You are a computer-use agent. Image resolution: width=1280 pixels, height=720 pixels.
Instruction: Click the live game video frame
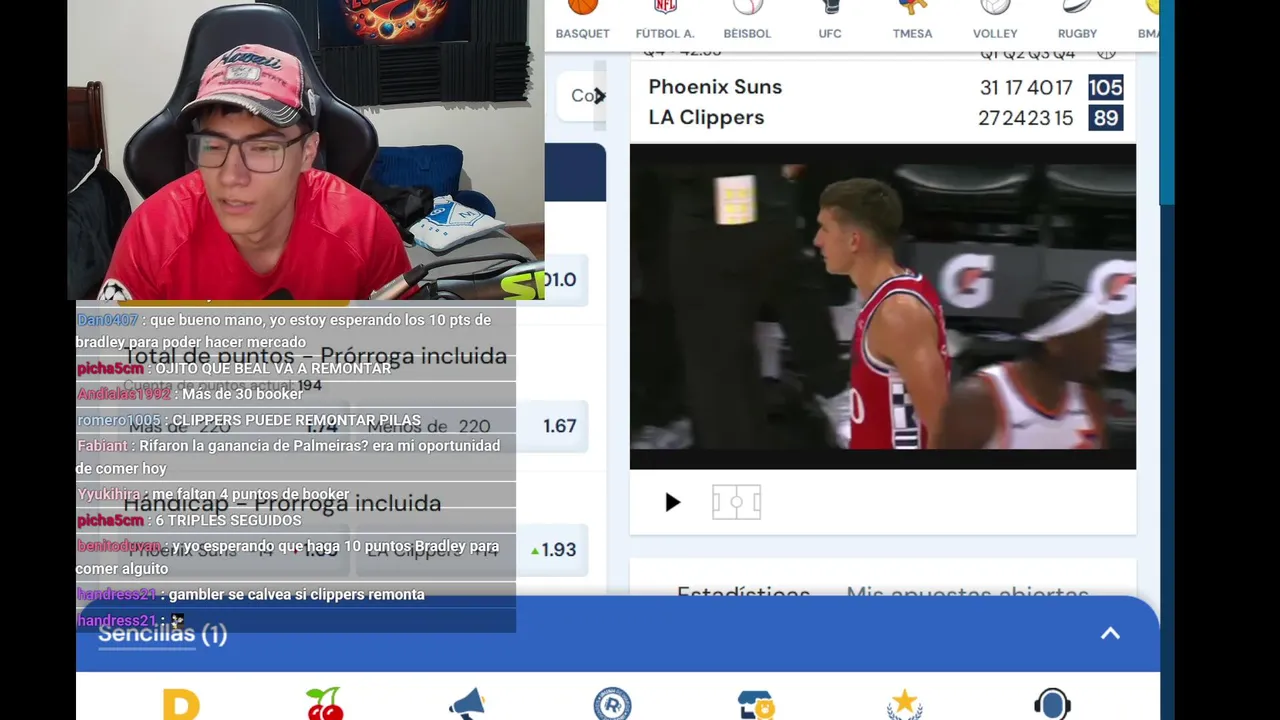883,306
